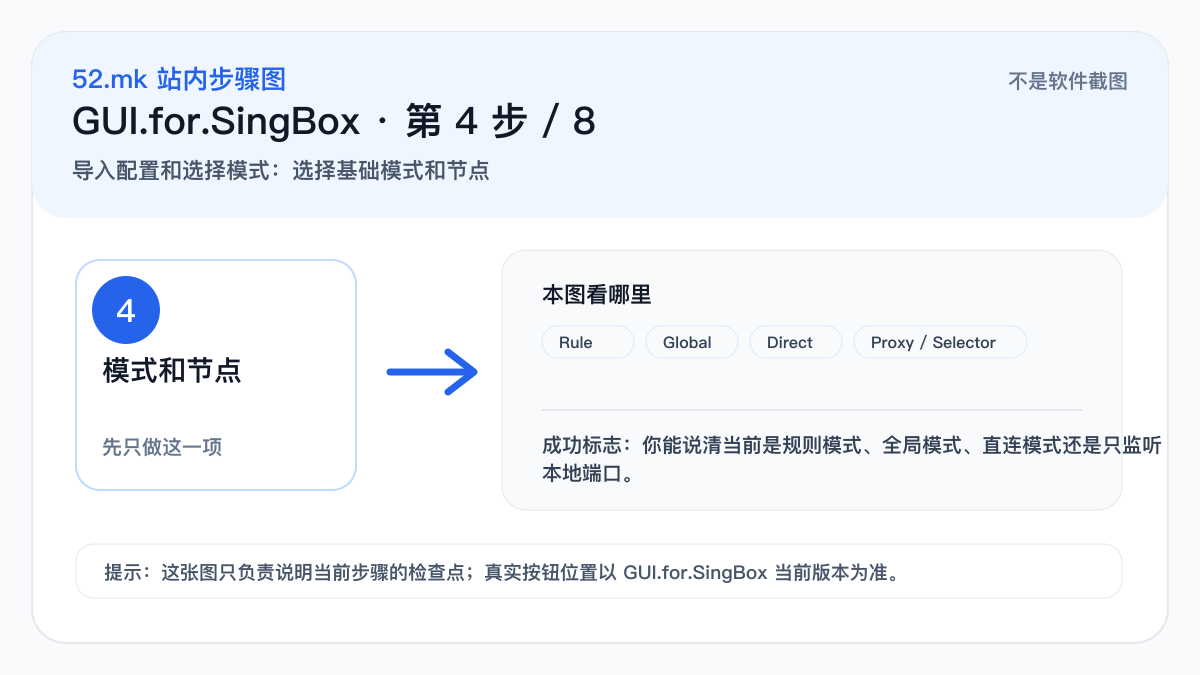Click the '先只做这一项' caption
This screenshot has height=675, width=1200.
(x=162, y=447)
